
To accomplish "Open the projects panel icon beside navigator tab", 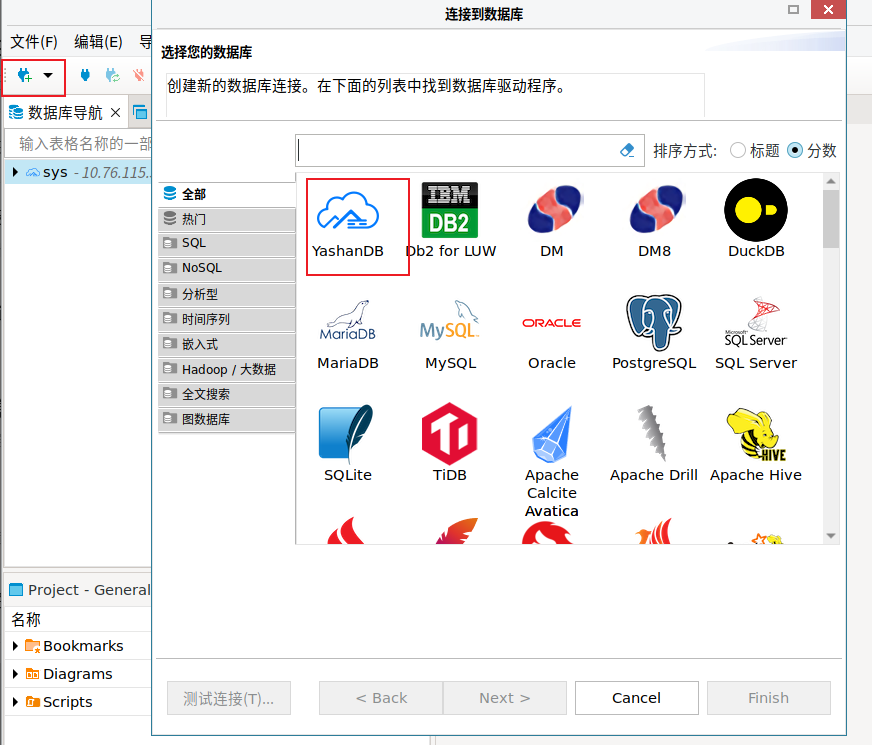I will coord(140,113).
